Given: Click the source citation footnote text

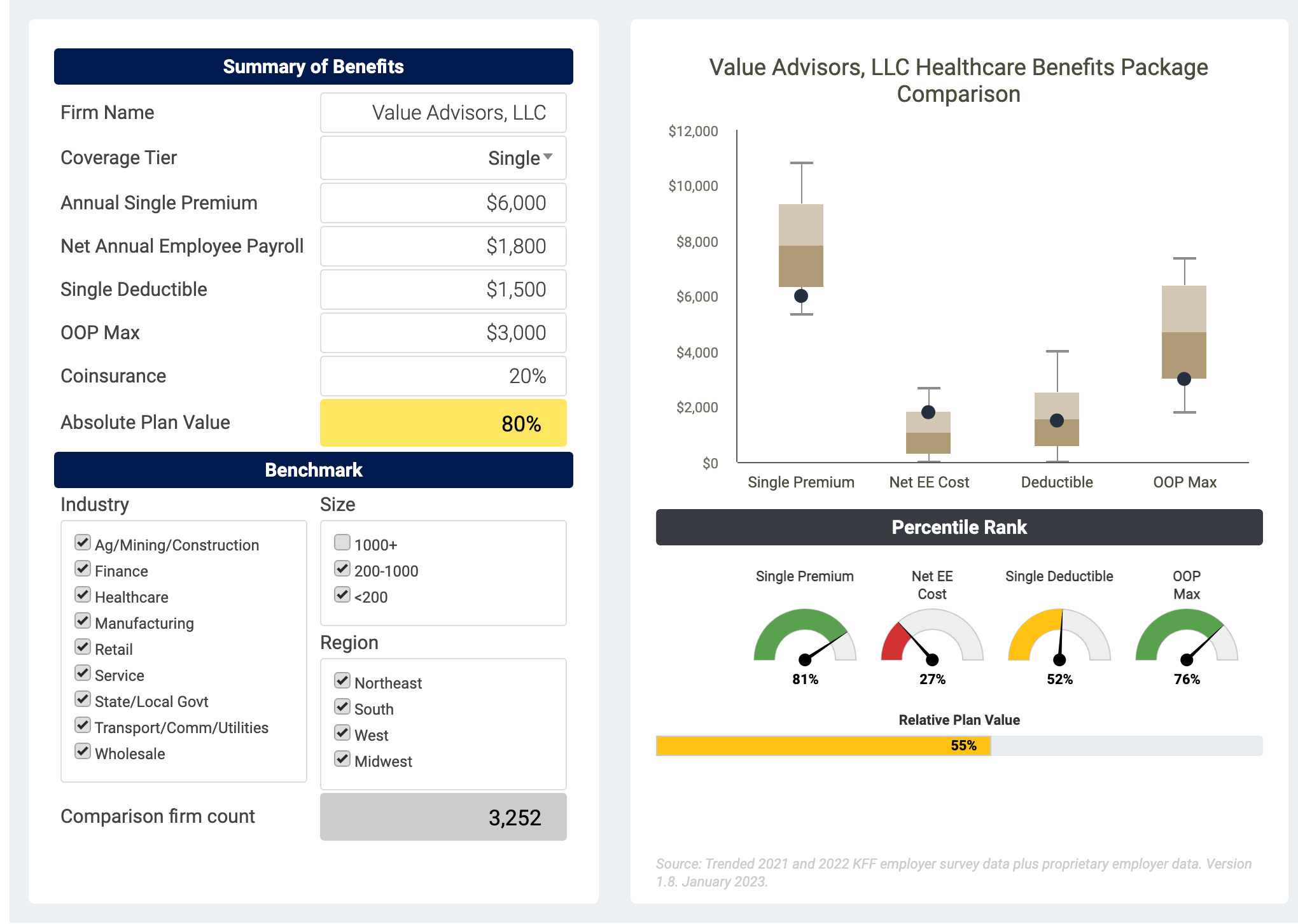Looking at the screenshot, I should coord(954,872).
